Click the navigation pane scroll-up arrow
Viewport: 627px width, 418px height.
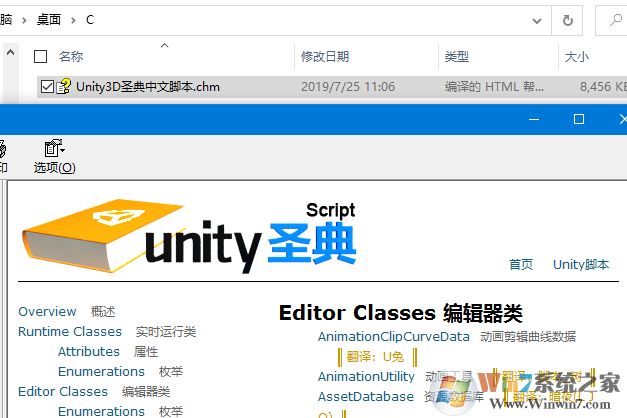point(10,52)
